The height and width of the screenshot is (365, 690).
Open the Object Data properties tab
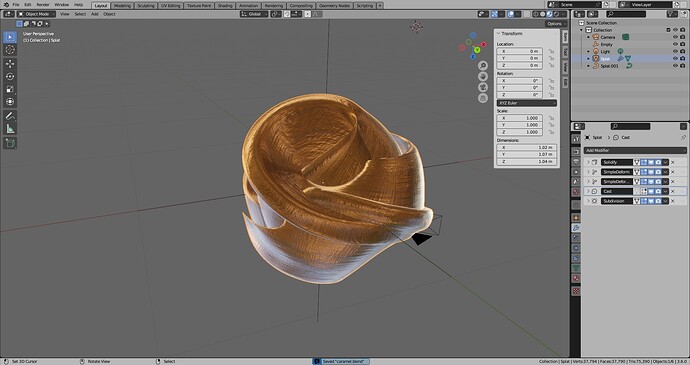tap(576, 268)
